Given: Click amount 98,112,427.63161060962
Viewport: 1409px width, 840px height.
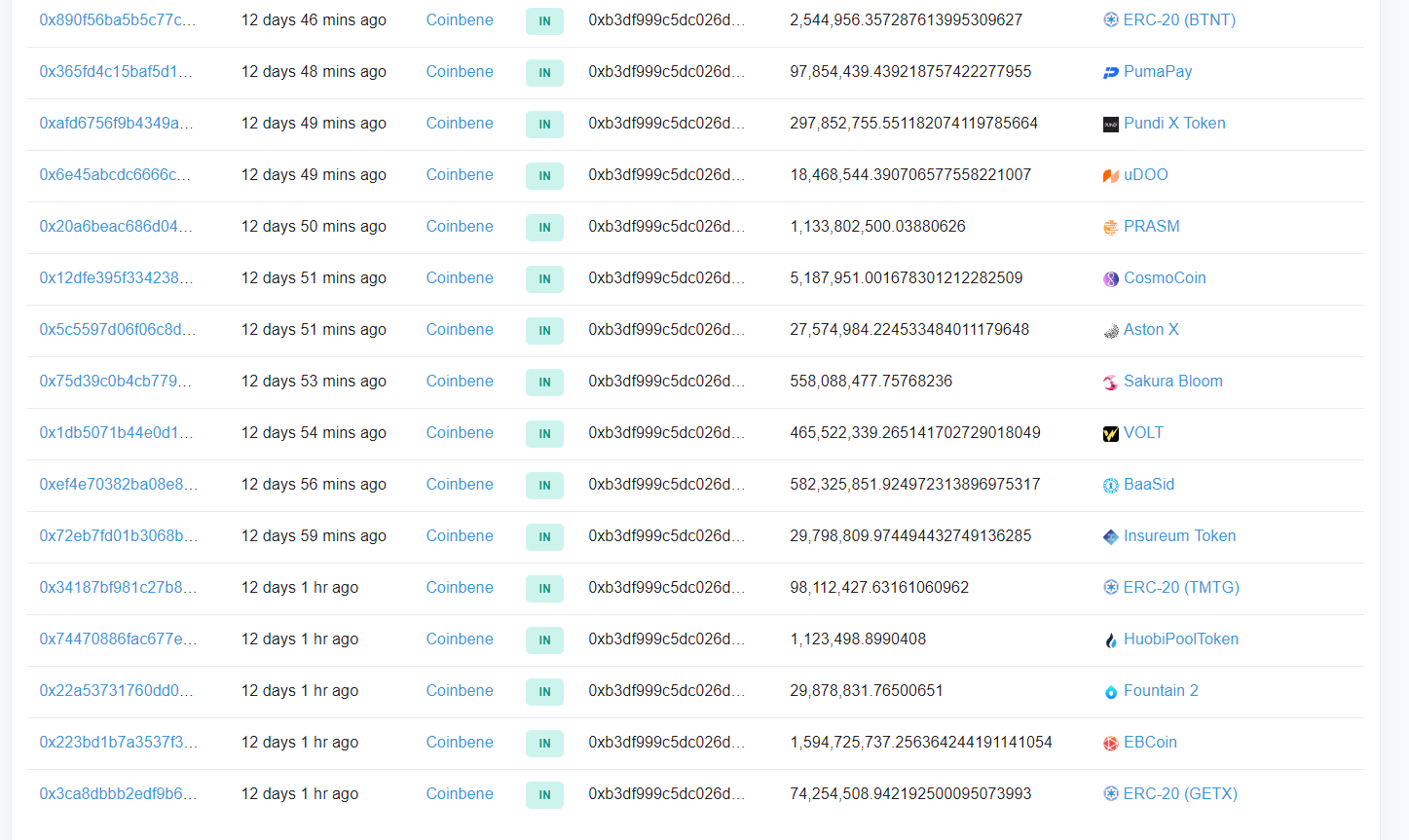Looking at the screenshot, I should [x=879, y=587].
